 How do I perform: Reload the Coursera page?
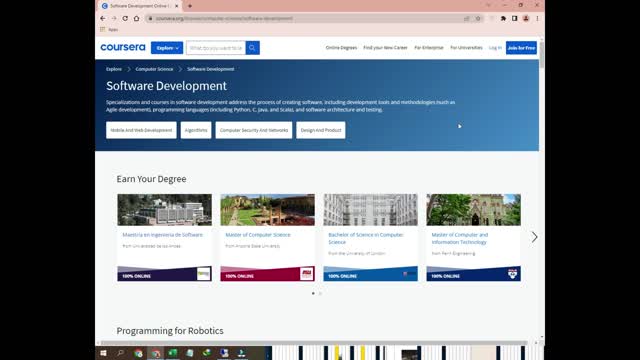pos(125,18)
